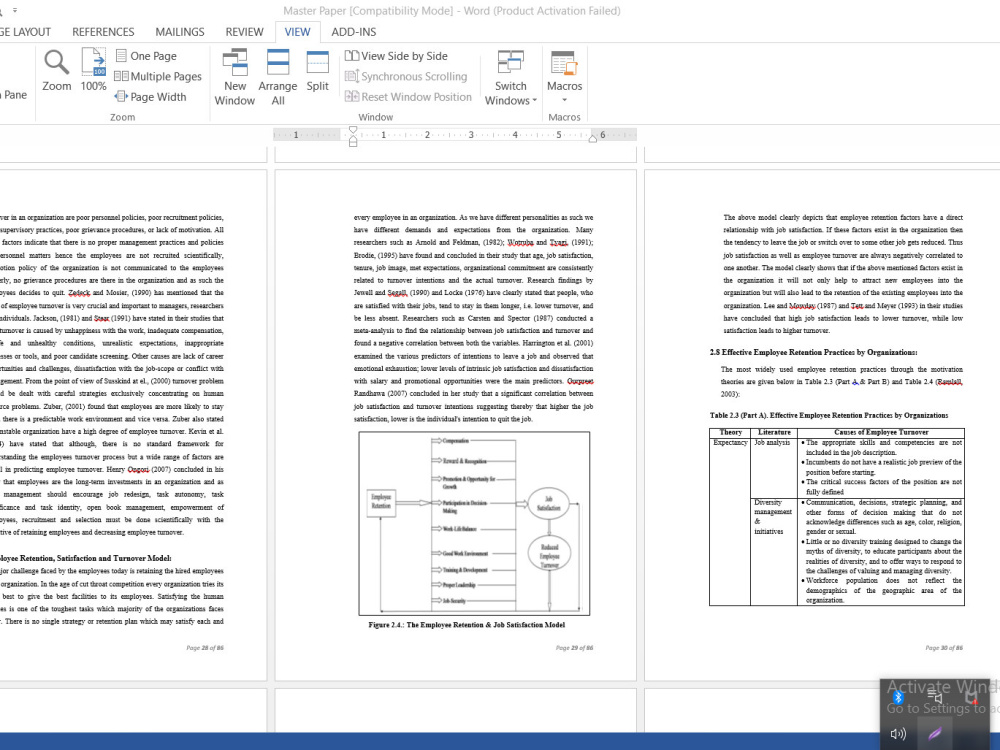Click the 'Theory' table header cell

[x=730, y=432]
